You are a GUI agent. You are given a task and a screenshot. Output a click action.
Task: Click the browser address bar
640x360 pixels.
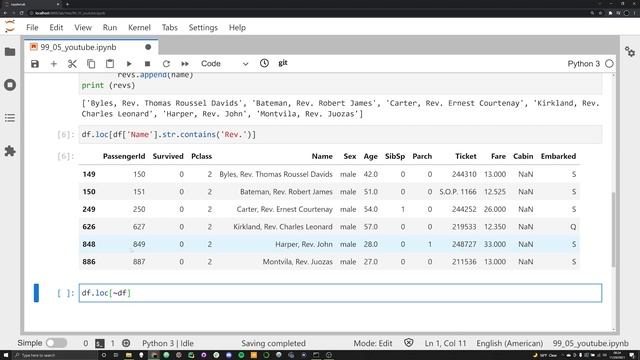[x=306, y=13]
